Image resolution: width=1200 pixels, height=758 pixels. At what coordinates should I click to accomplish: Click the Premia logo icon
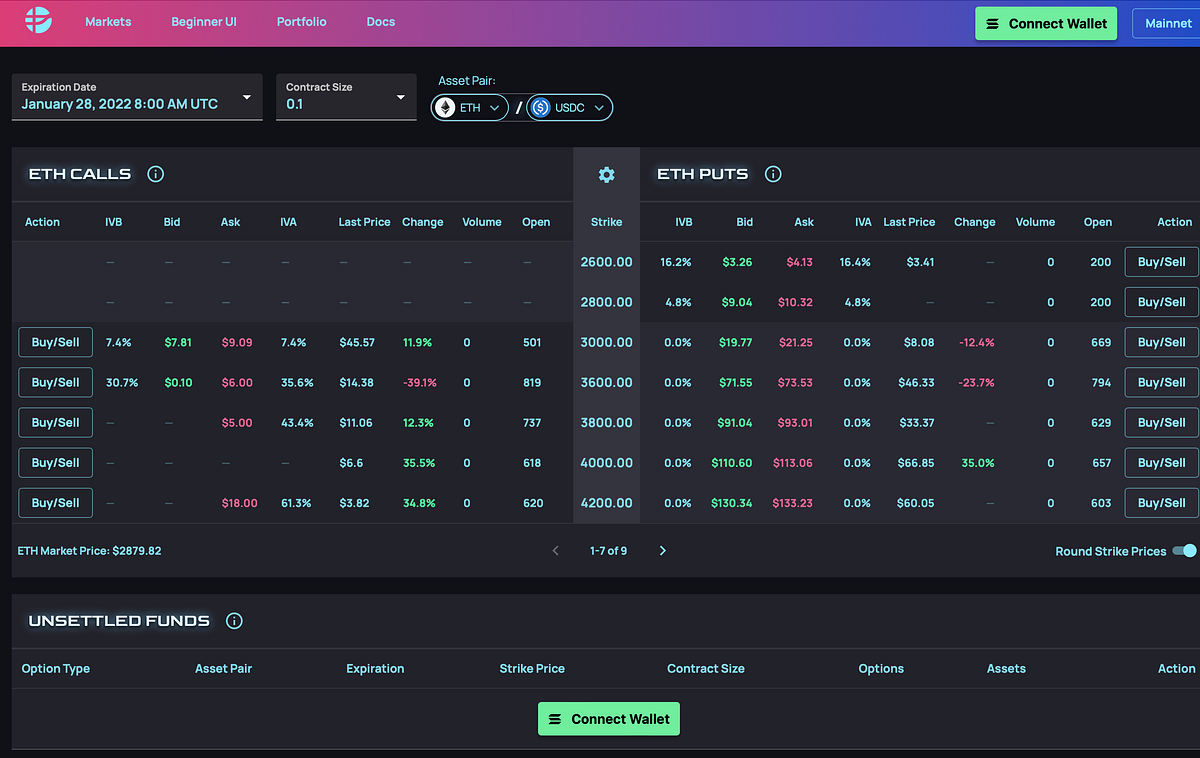tap(38, 21)
